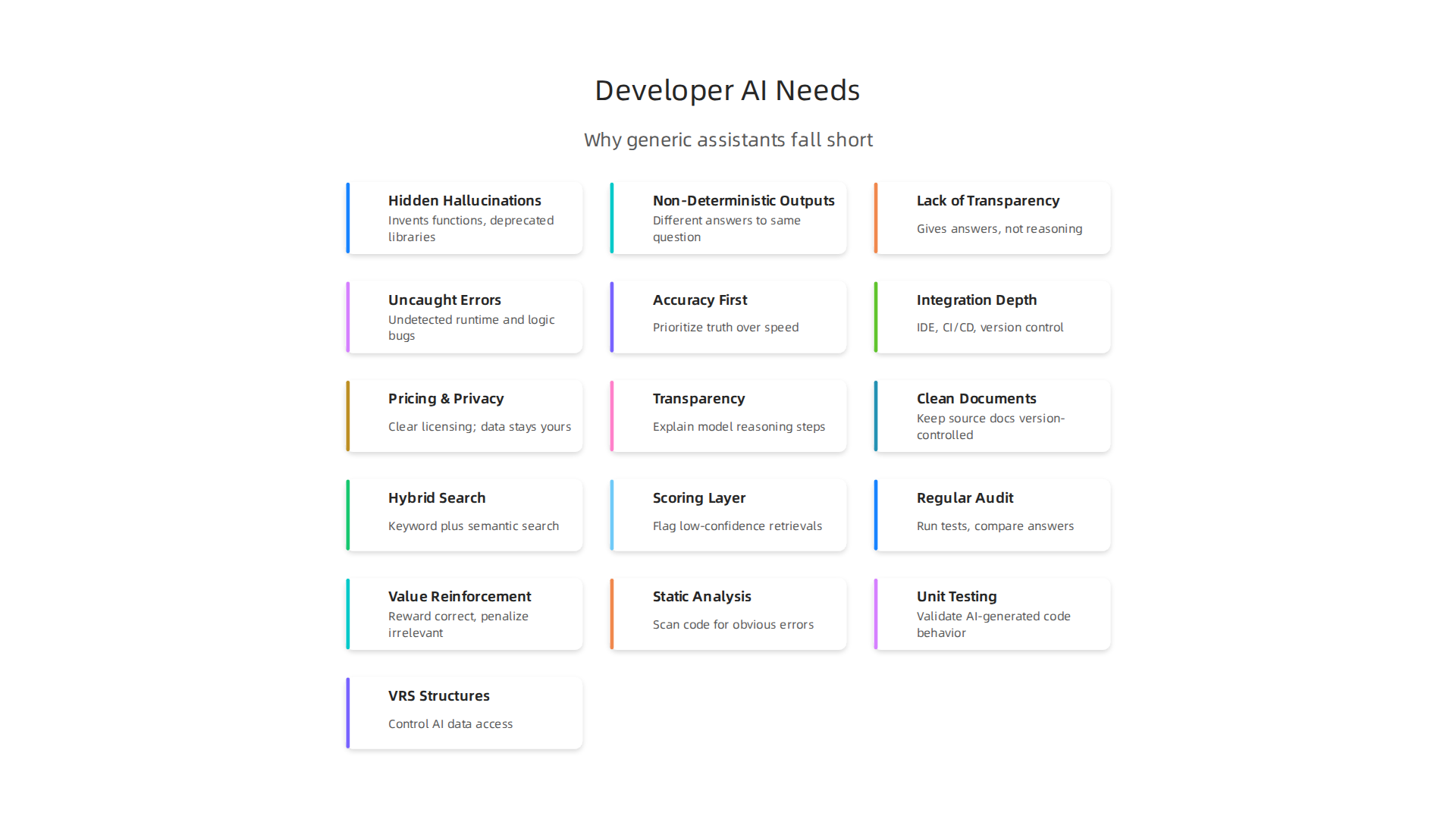Screen dimensions: 1456x819
Task: Click 'Scan code for obvious errors' text
Action: coord(733,624)
